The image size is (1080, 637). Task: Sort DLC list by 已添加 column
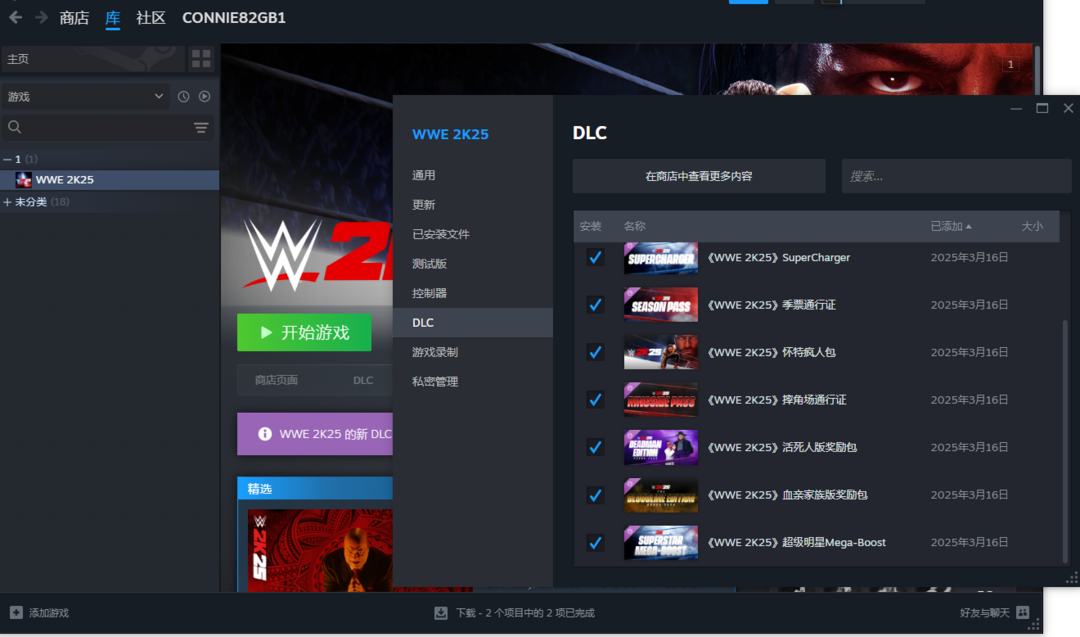951,226
